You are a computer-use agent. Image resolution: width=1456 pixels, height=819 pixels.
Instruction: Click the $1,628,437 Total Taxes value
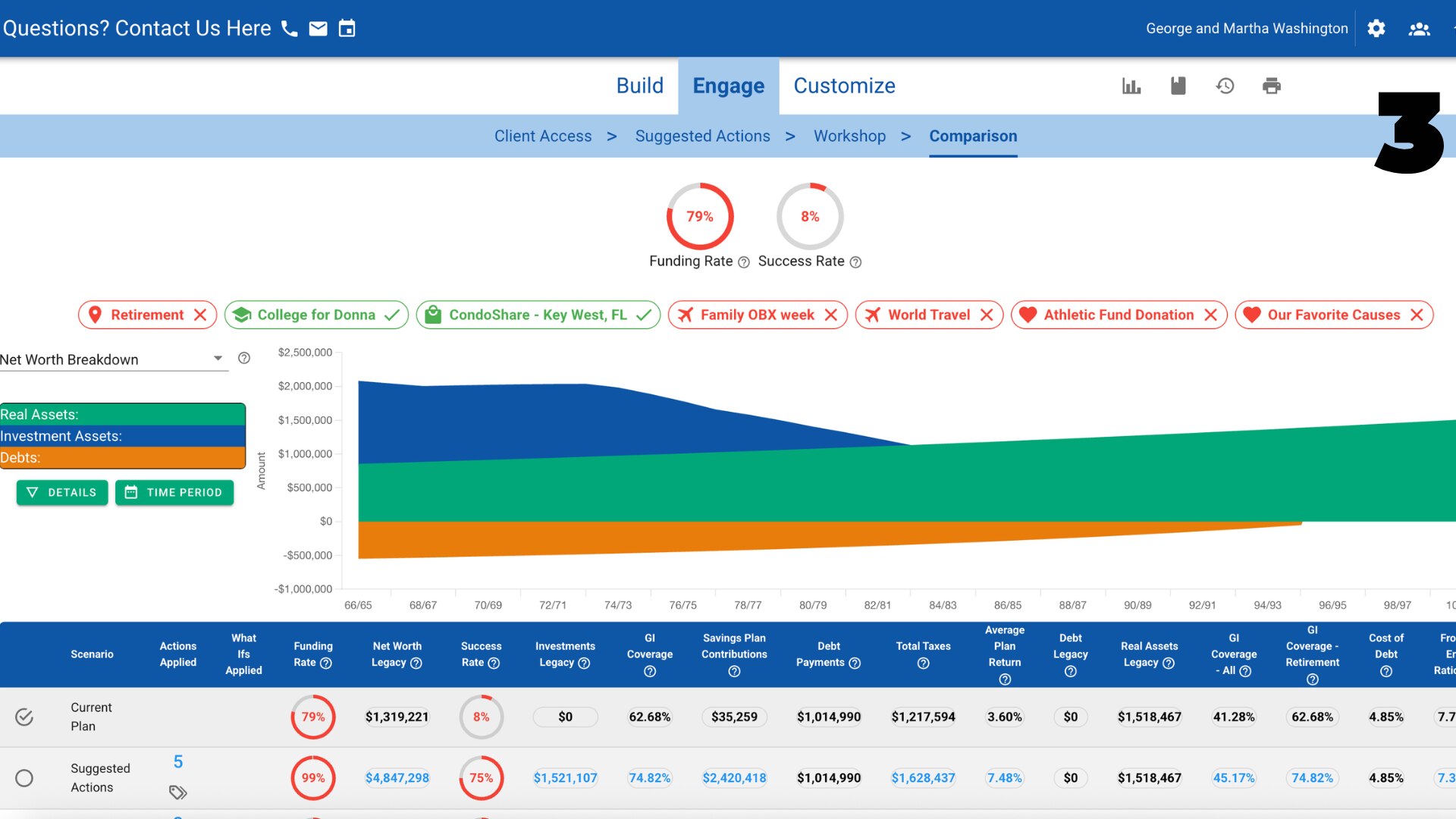click(923, 778)
